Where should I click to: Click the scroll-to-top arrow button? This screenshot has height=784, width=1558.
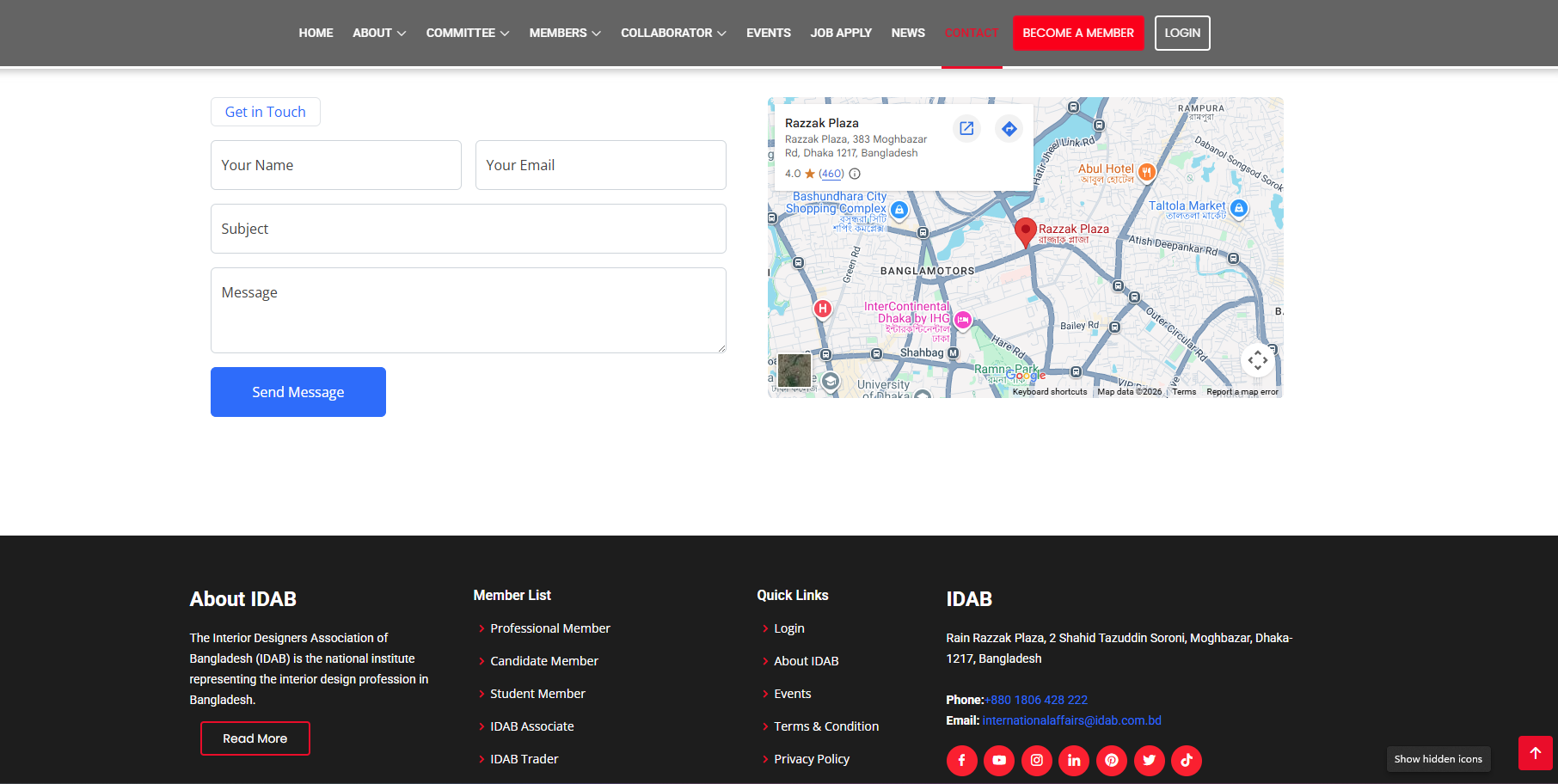(1535, 753)
